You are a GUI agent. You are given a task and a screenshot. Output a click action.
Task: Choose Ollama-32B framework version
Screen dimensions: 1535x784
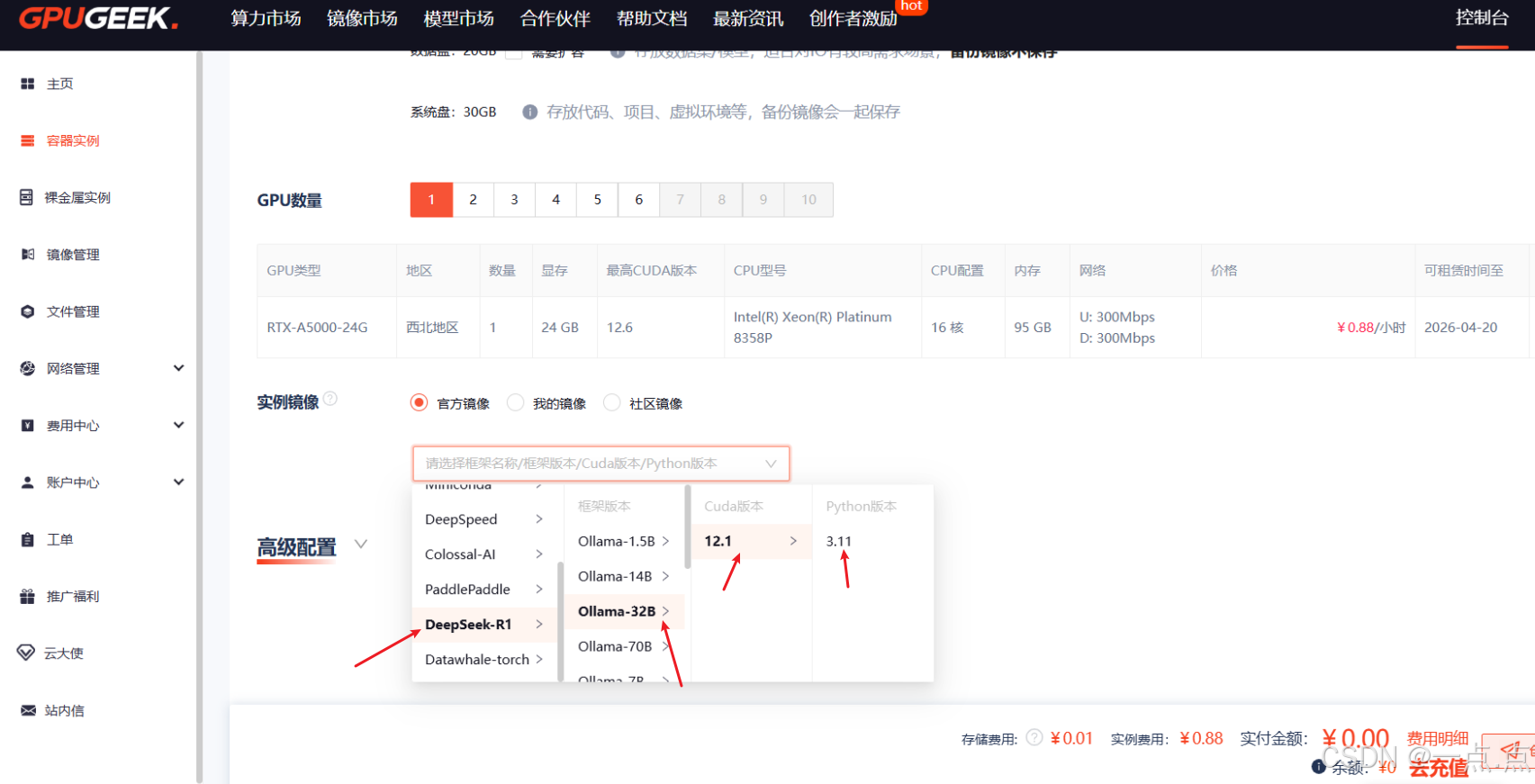(x=624, y=611)
